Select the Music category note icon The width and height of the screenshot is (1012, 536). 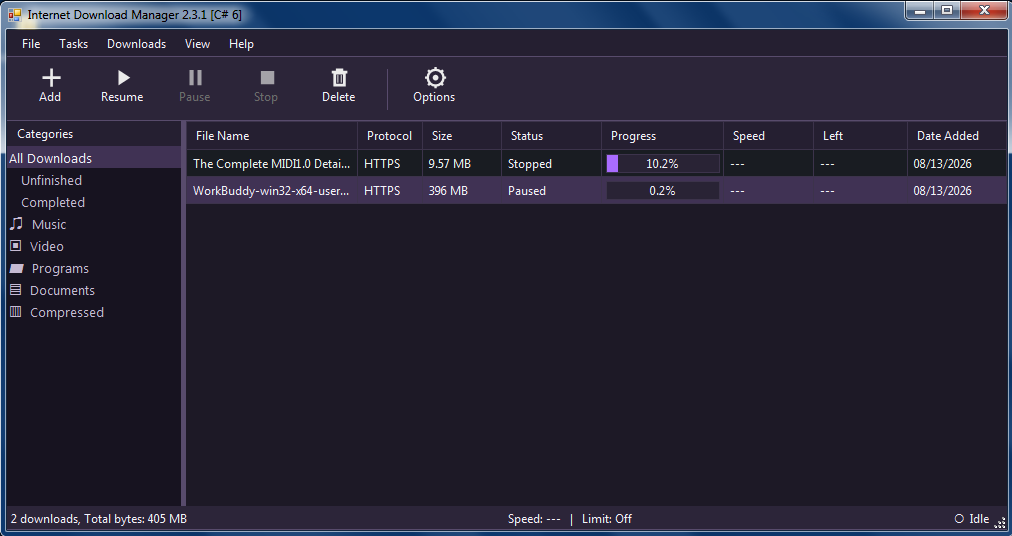coord(16,223)
